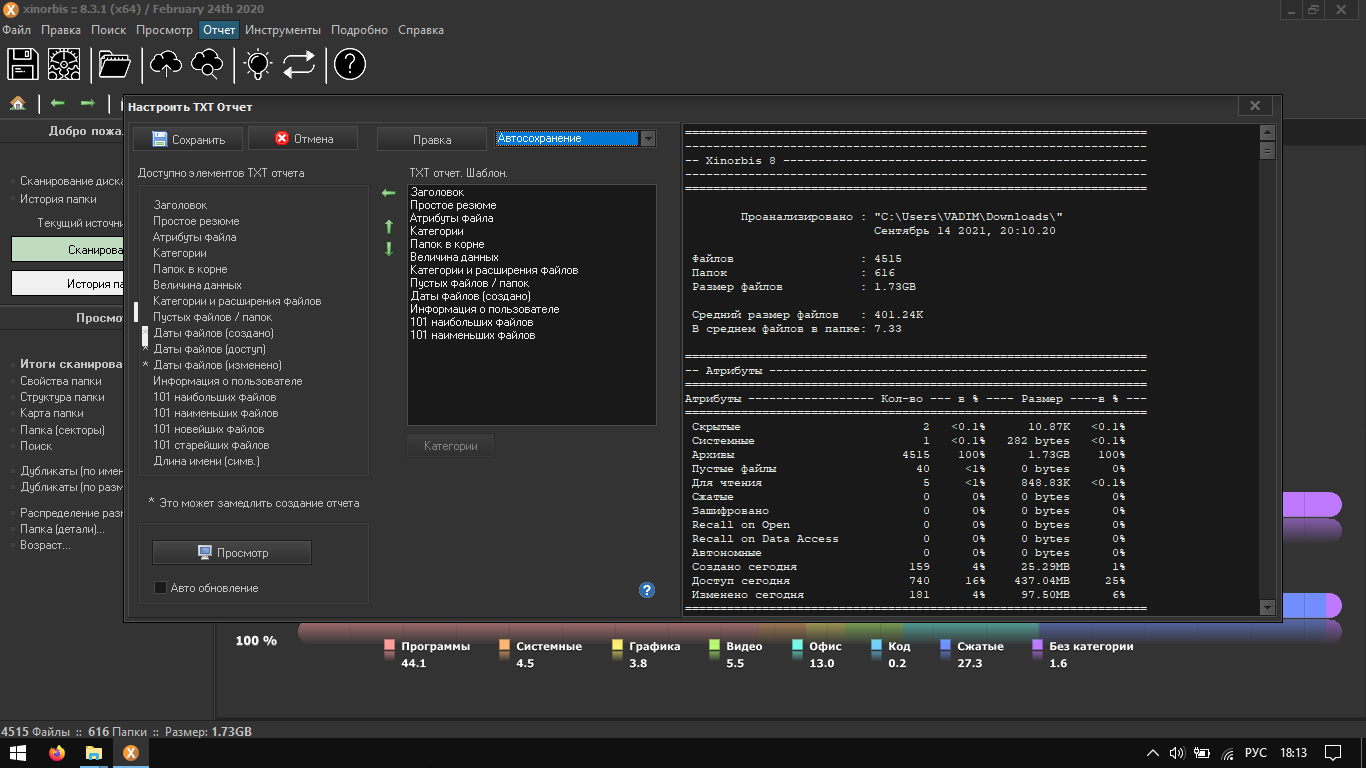Select 101 наименьших файлов in the template list
Viewport: 1366px width, 768px height.
[473, 335]
